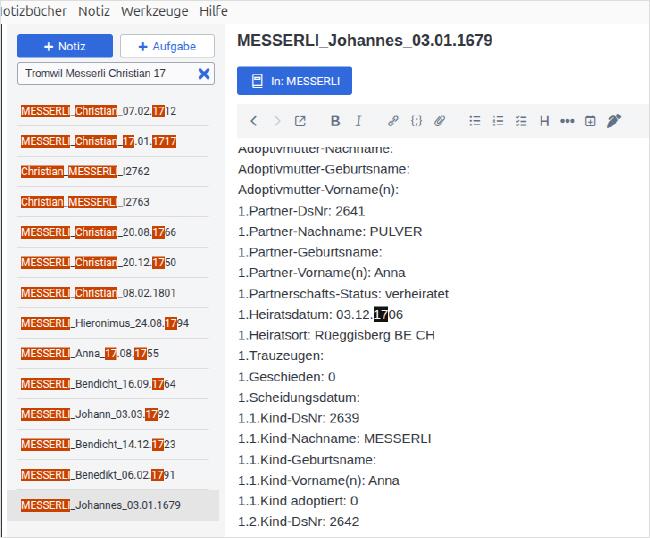
Task: Insert code block with braces icon
Action: click(x=416, y=121)
